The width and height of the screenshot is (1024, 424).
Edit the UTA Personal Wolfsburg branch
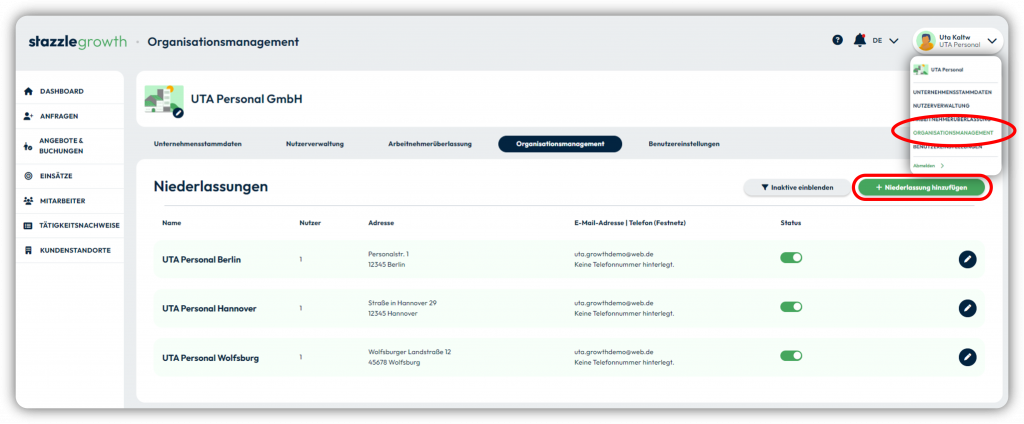tap(967, 357)
